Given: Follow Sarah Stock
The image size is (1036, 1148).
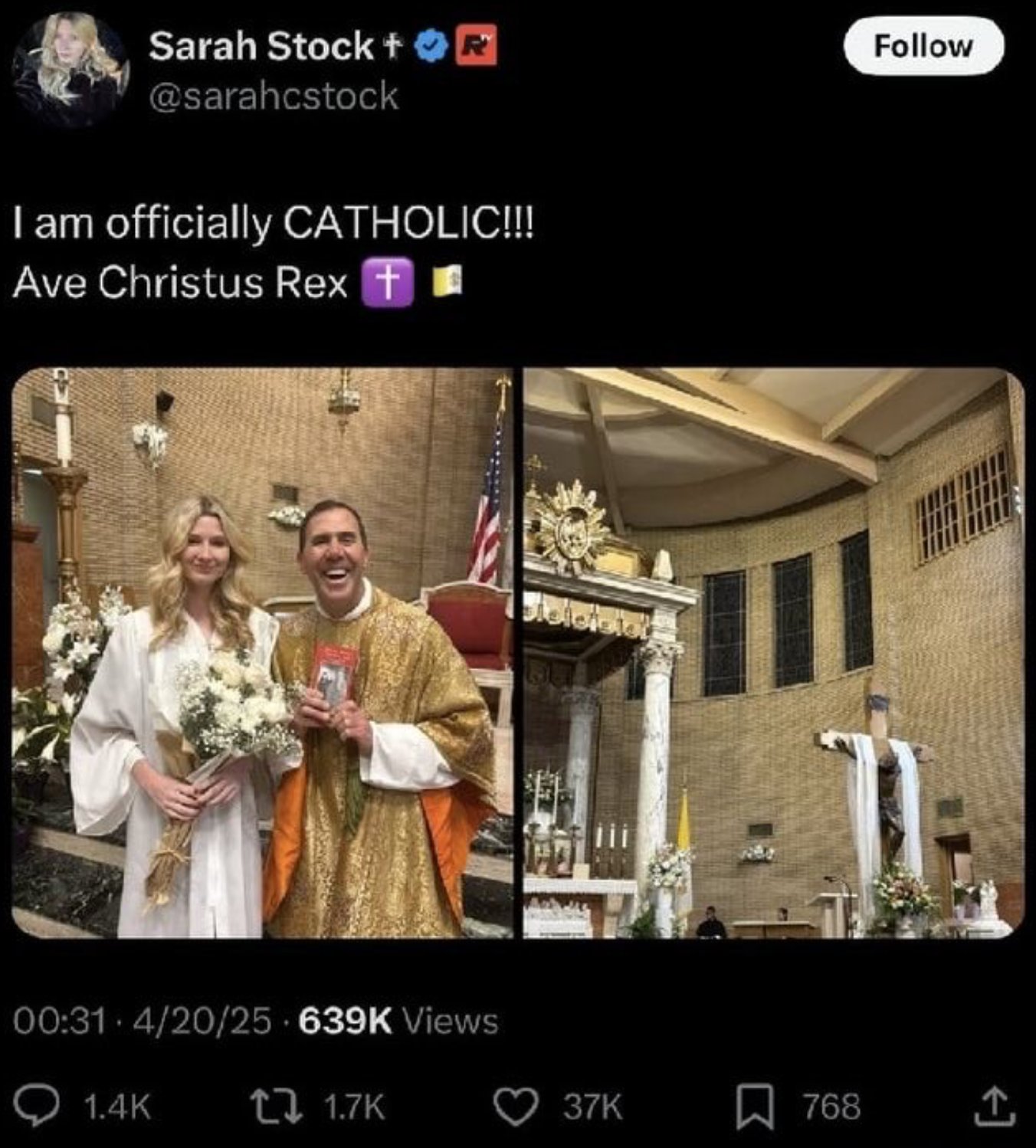Looking at the screenshot, I should (923, 46).
